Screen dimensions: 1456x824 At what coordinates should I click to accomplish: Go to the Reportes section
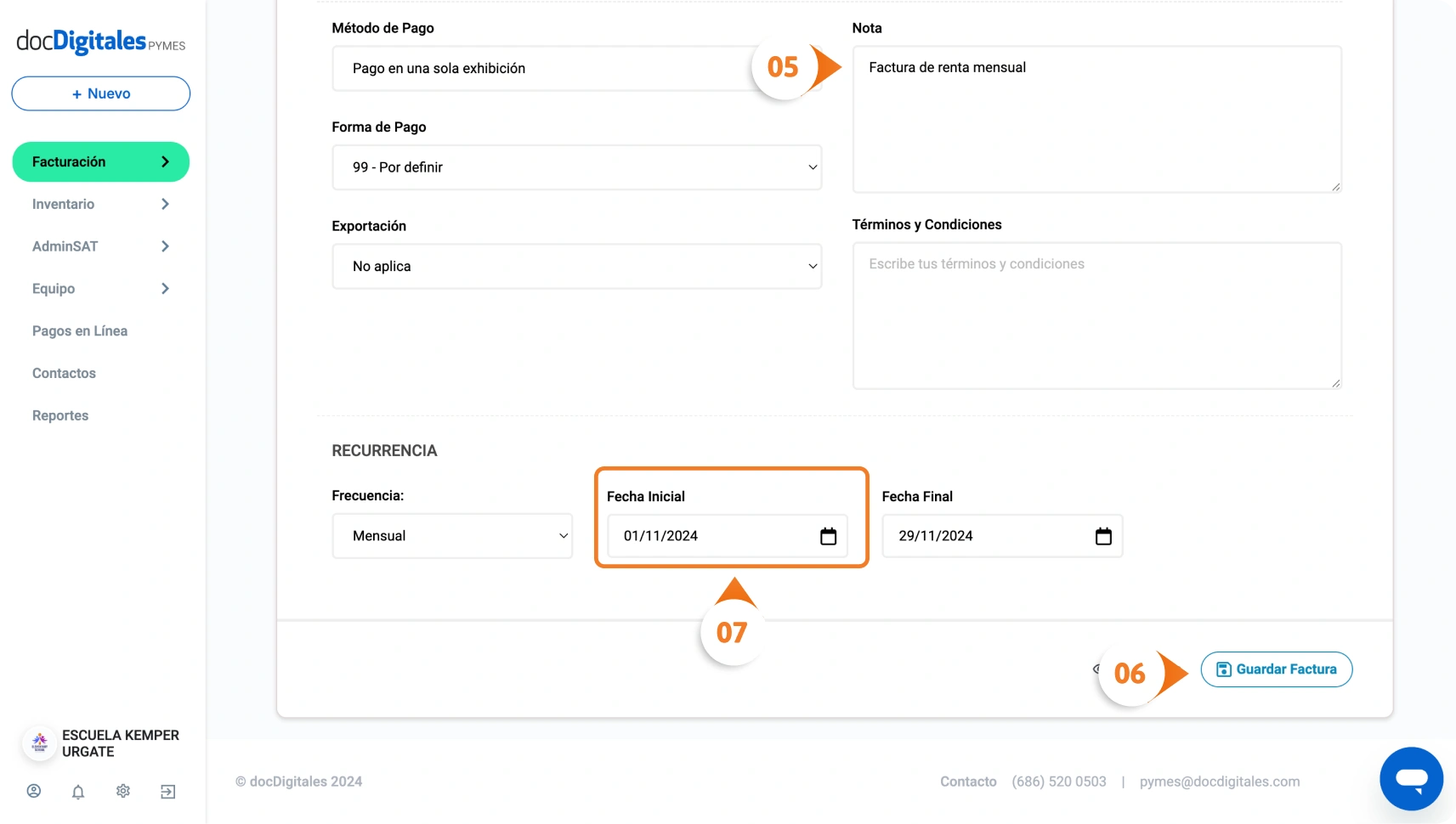(x=60, y=415)
